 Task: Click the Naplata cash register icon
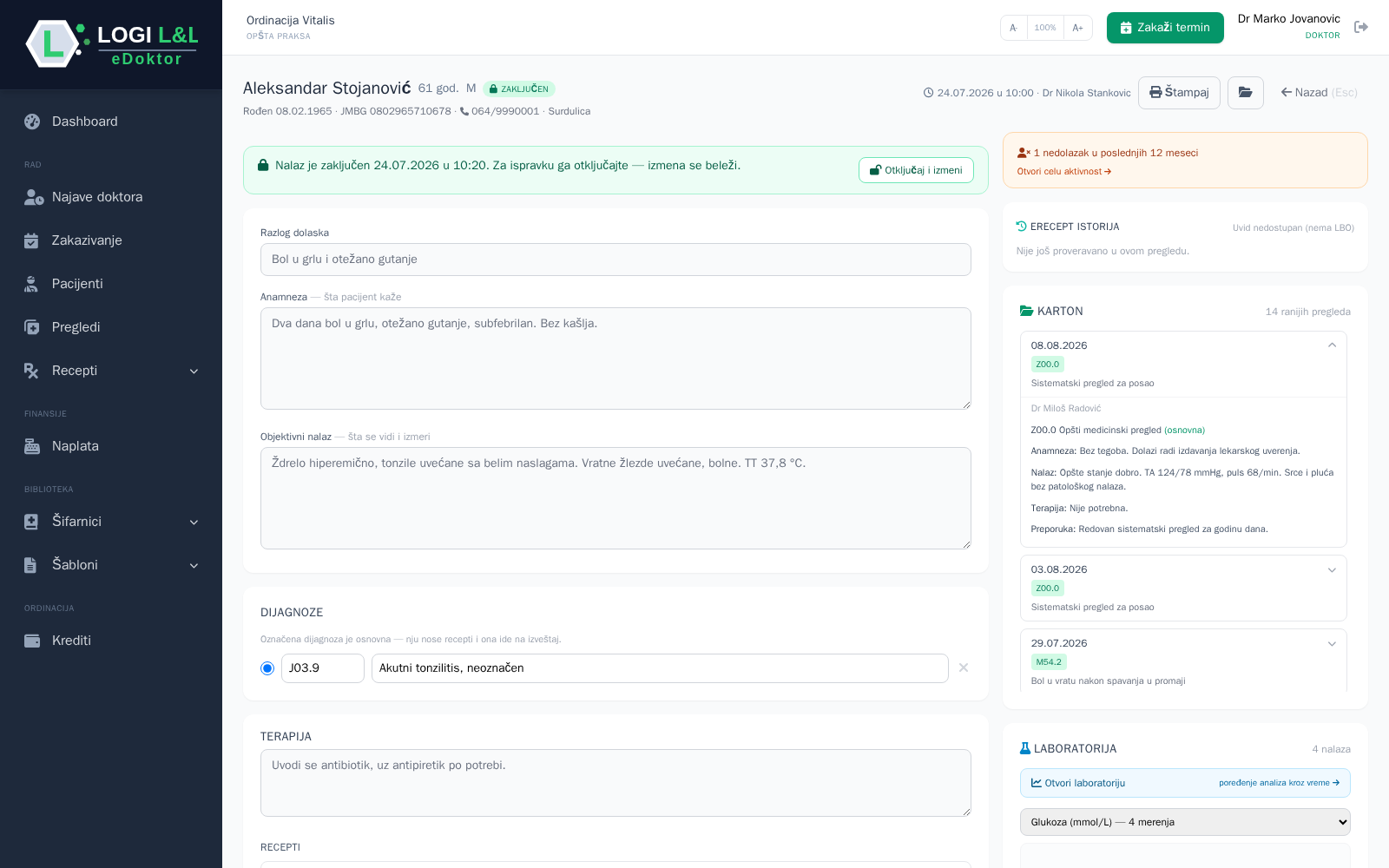[32, 446]
